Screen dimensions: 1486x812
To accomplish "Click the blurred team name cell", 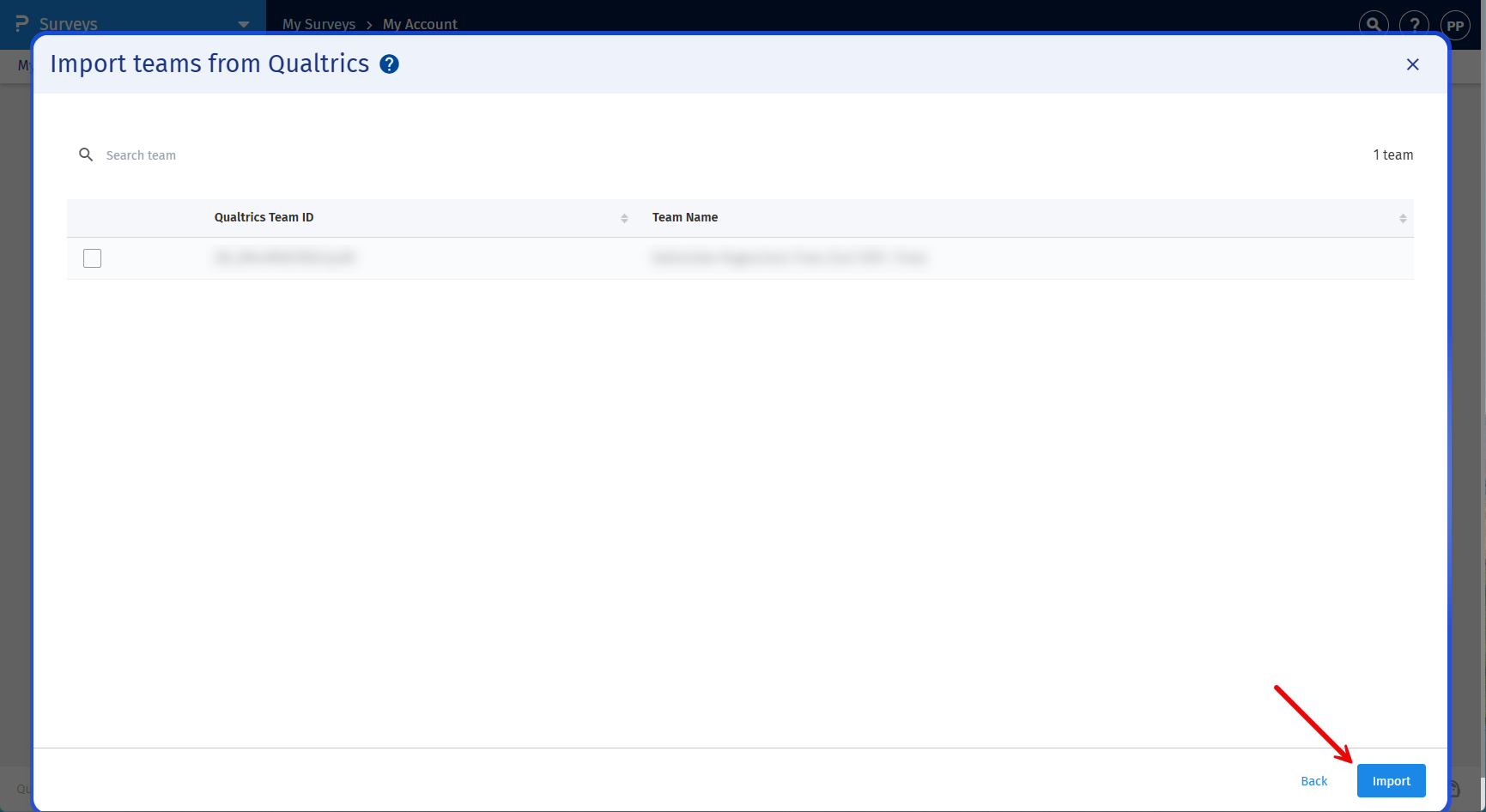I will 789,258.
